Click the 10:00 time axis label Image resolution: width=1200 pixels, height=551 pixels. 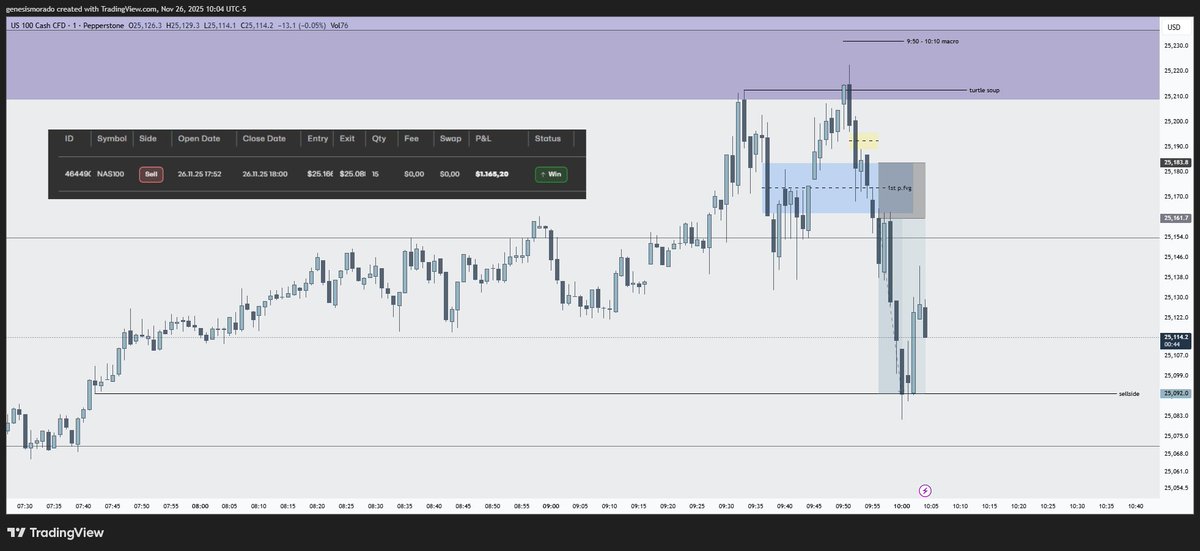901,507
